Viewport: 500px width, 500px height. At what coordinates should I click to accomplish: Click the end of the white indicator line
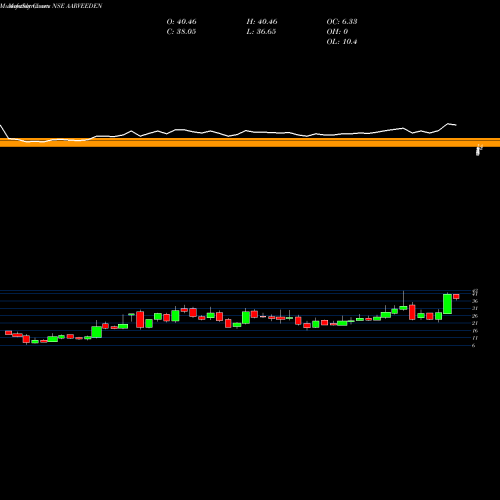point(456,125)
